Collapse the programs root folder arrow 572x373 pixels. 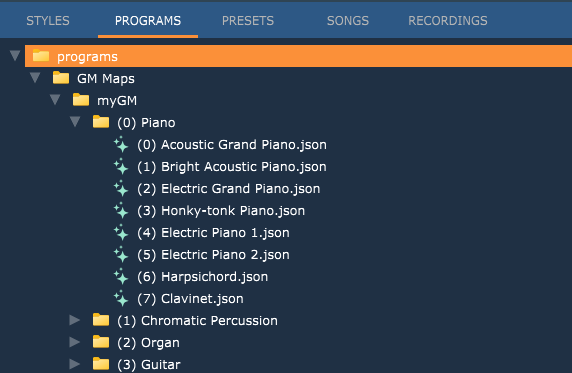point(15,56)
